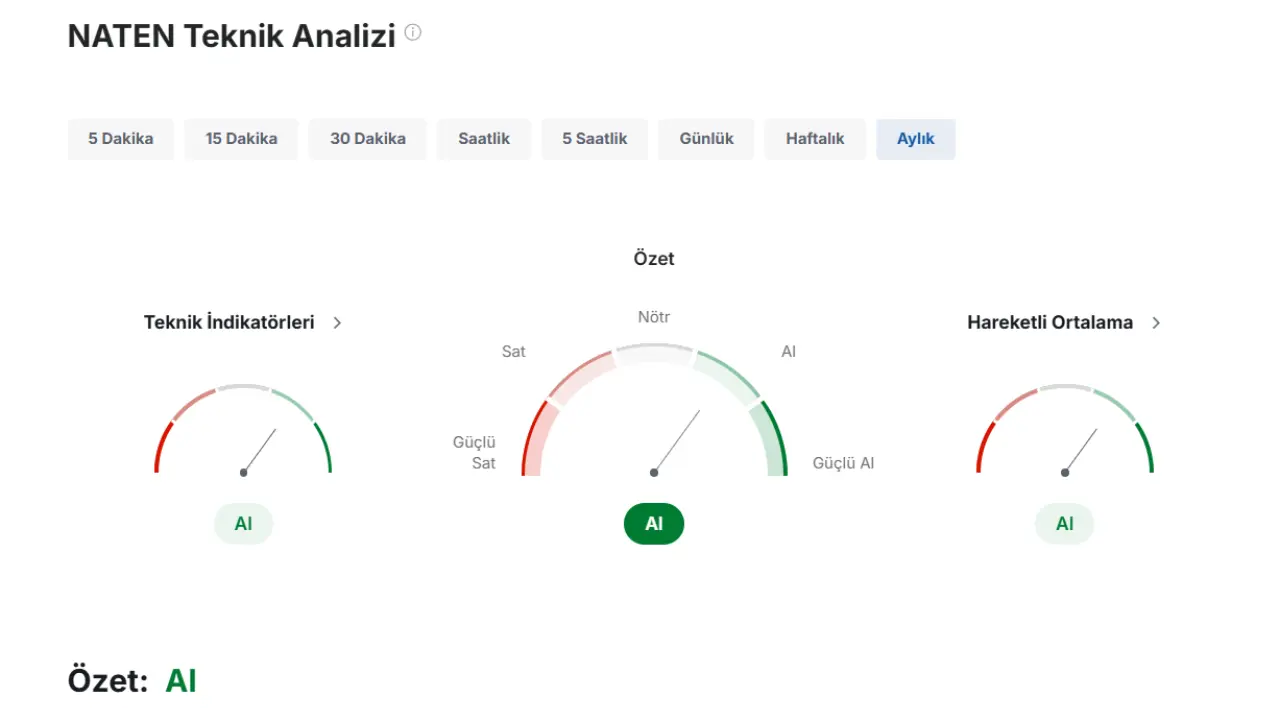Click the info icon beside NATEN Teknik Analizi
Image resolution: width=1280 pixels, height=721 pixels.
tap(413, 33)
